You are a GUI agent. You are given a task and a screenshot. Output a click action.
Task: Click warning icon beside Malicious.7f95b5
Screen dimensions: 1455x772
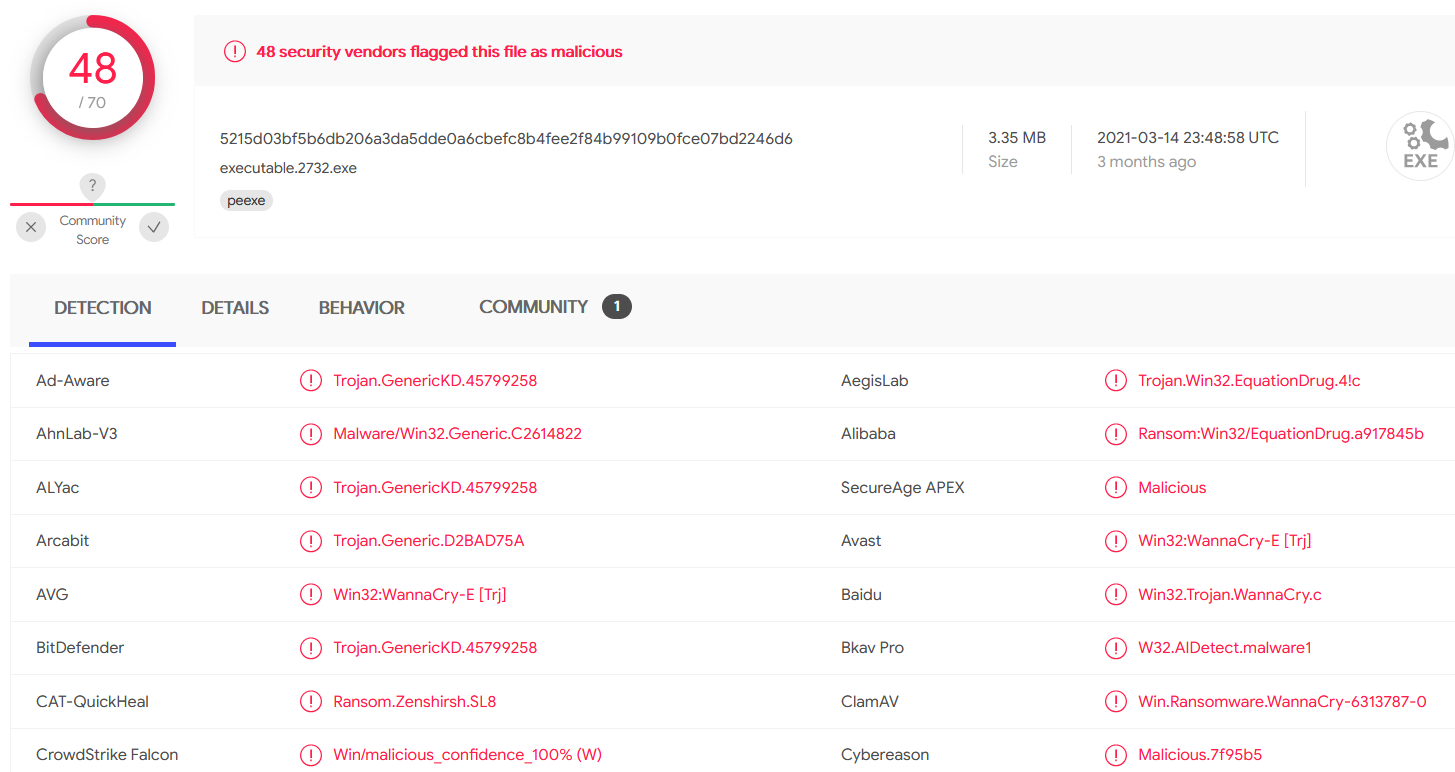1116,755
